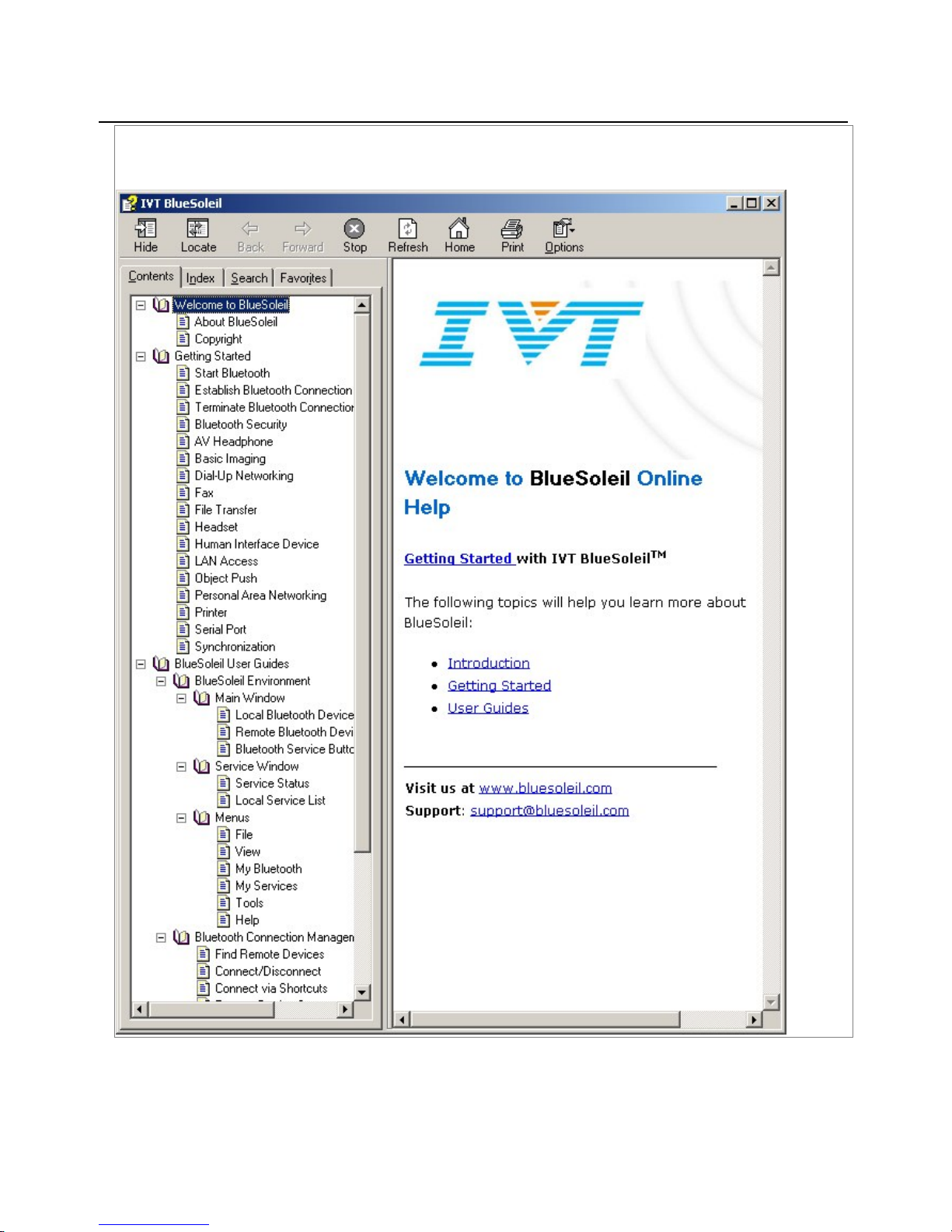Open the Local Service List topic
952x1232 pixels.
(x=281, y=801)
